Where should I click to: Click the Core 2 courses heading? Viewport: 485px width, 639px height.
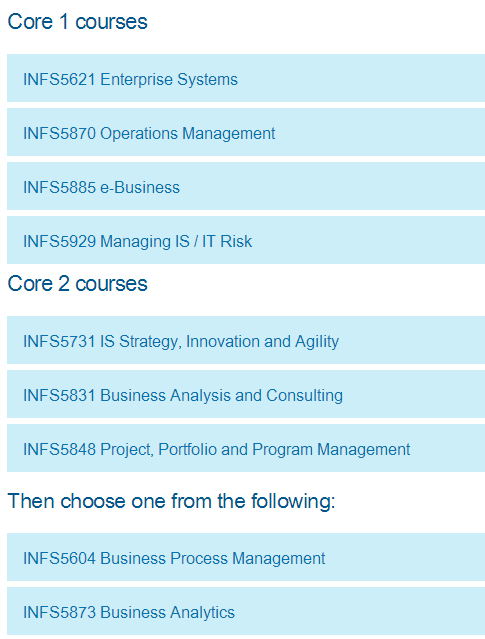tap(77, 283)
